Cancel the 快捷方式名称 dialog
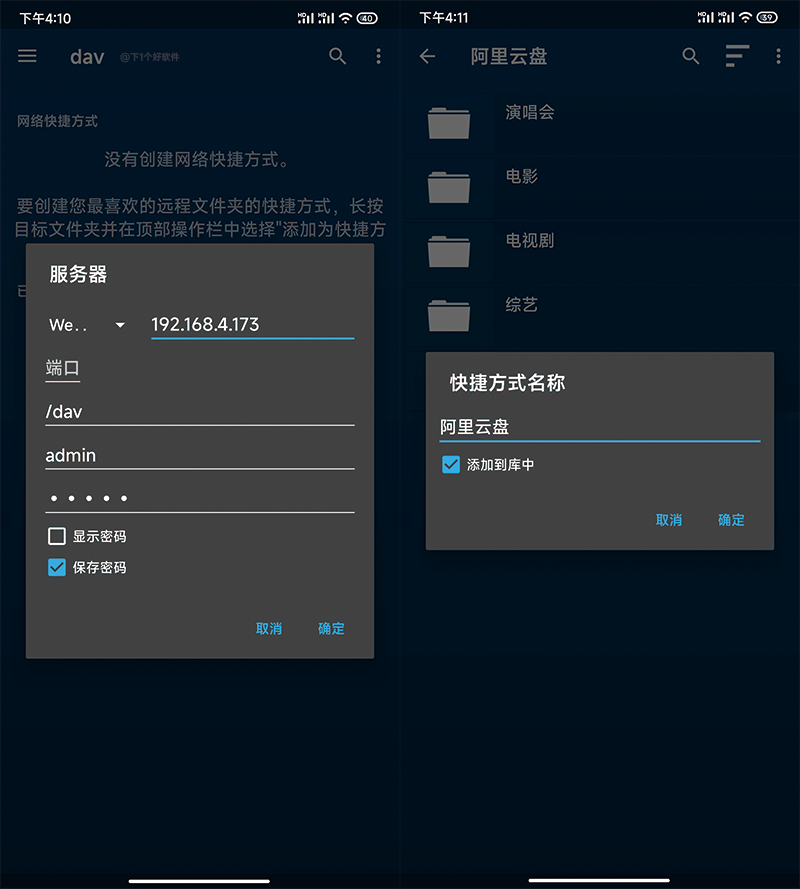Image resolution: width=800 pixels, height=889 pixels. pos(668,519)
